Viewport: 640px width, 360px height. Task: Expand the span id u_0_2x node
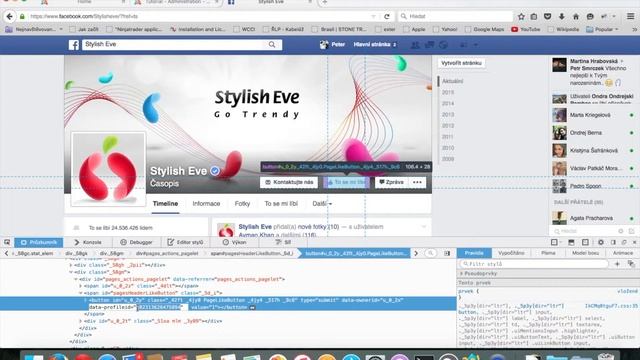pyautogui.click(x=80, y=286)
